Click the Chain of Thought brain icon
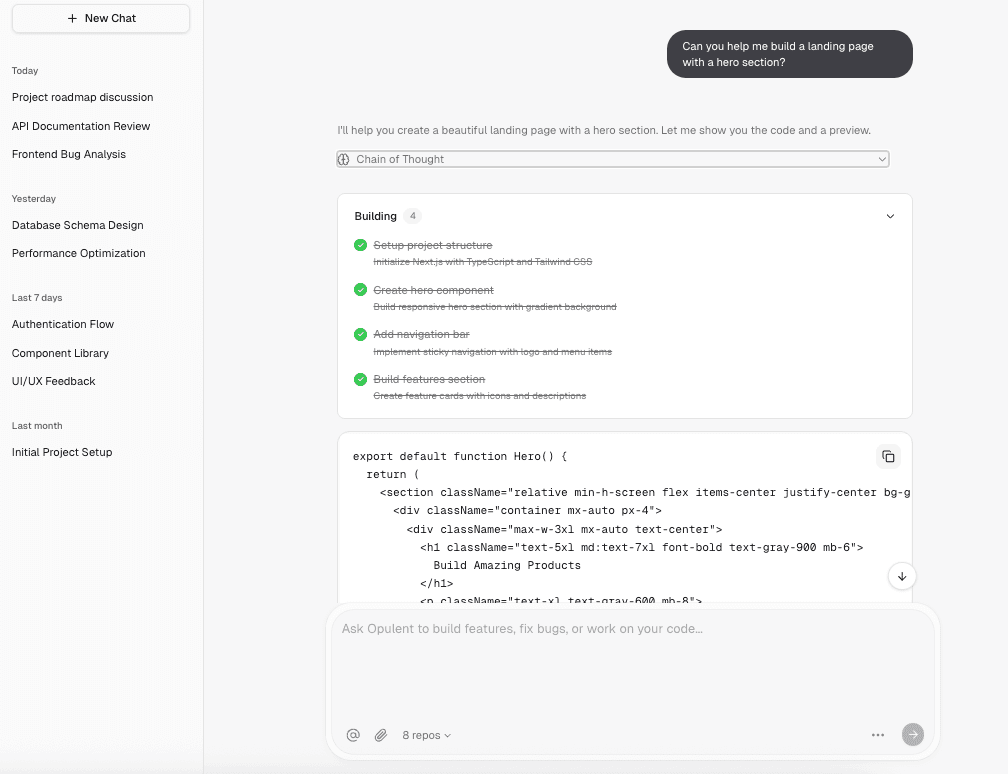The image size is (1008, 774). click(345, 159)
